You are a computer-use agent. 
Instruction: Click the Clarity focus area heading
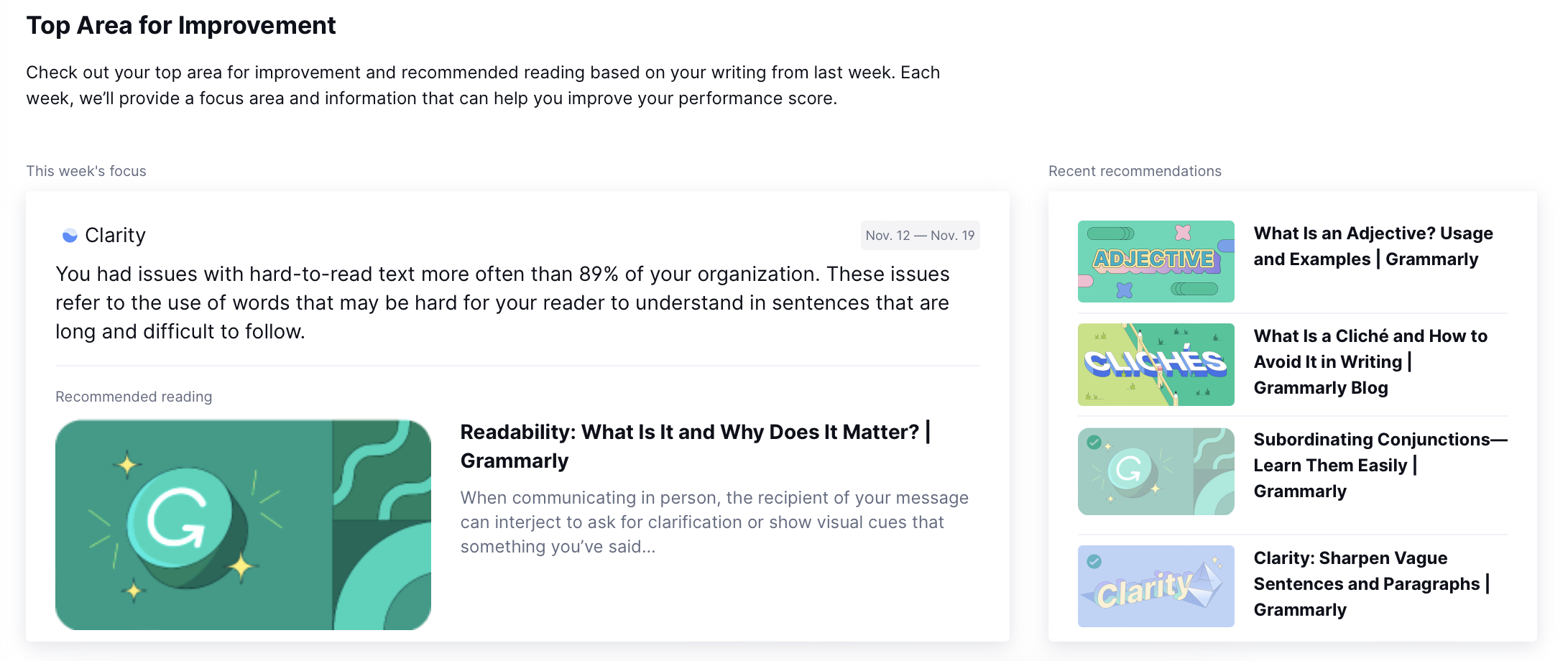click(115, 236)
